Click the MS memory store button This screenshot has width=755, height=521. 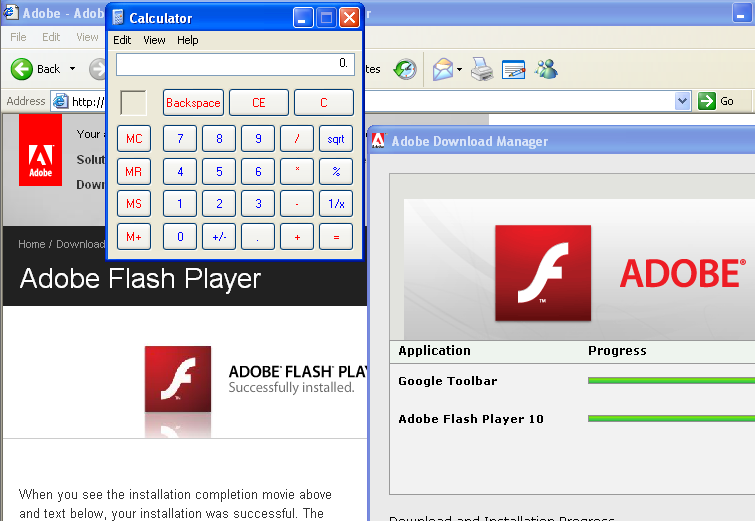tap(134, 204)
